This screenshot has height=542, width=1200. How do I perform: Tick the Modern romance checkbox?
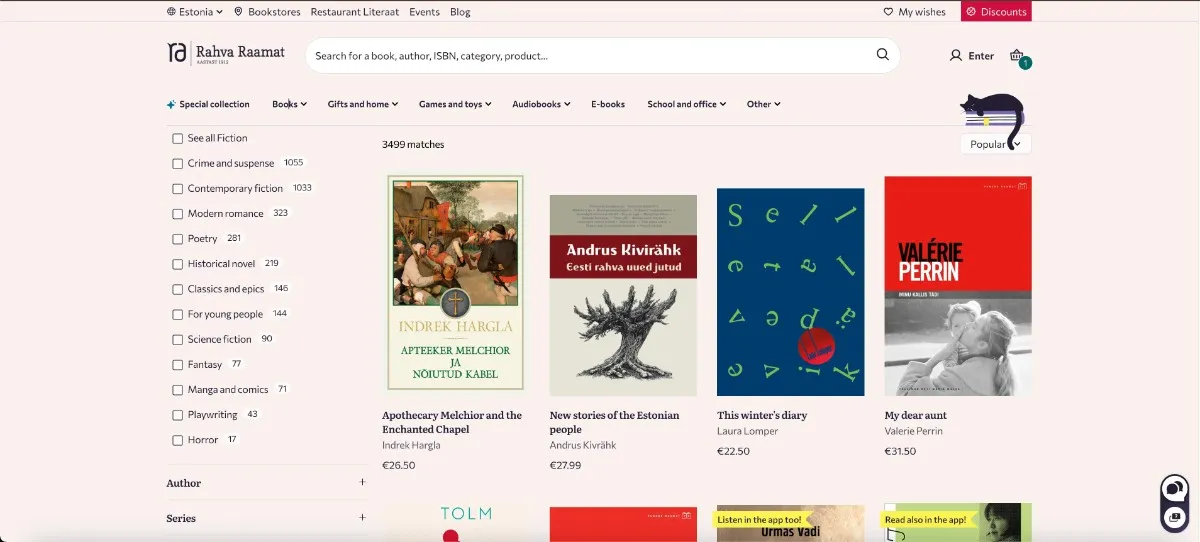tap(177, 213)
